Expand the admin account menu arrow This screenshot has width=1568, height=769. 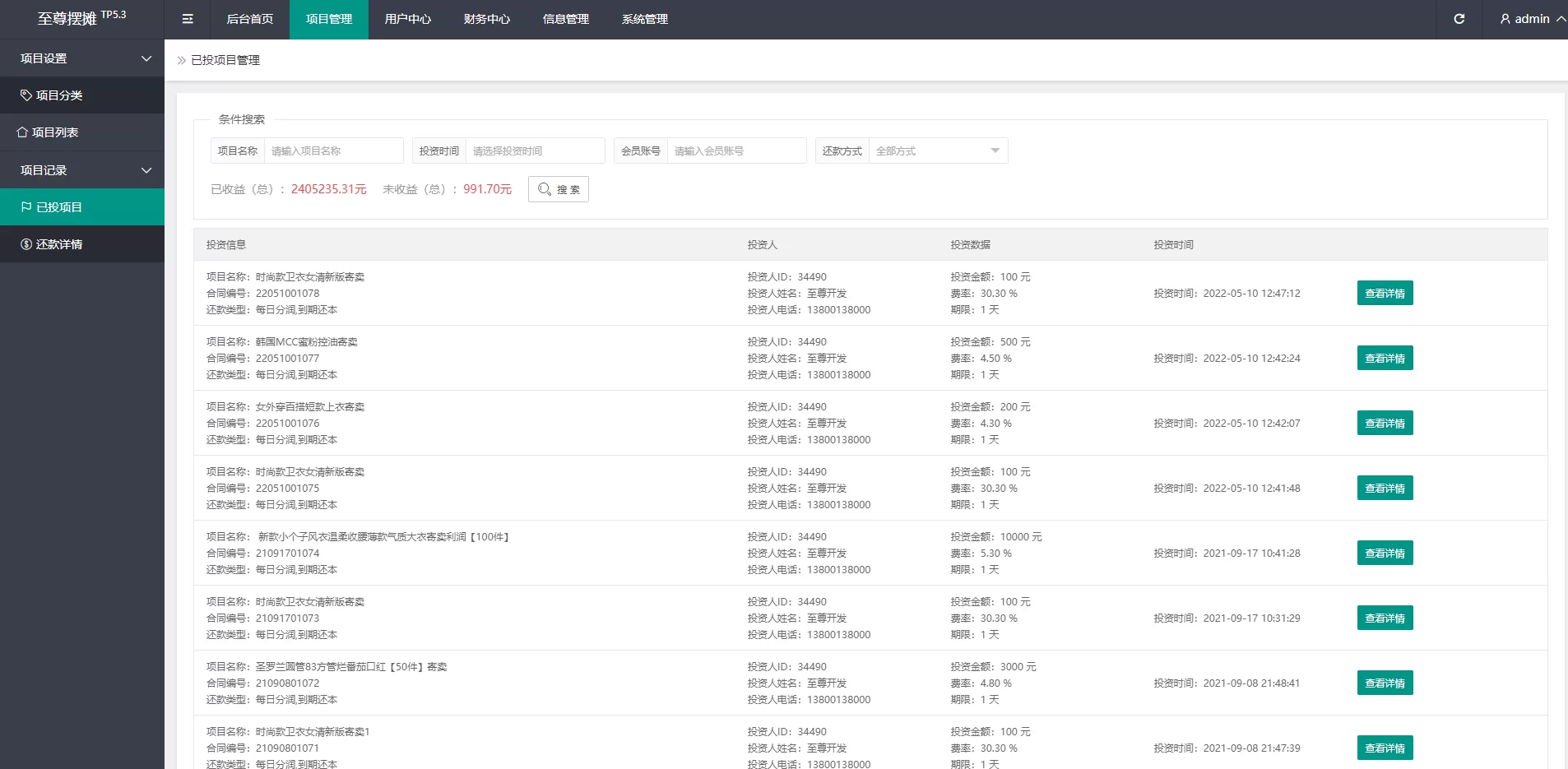[1560, 19]
